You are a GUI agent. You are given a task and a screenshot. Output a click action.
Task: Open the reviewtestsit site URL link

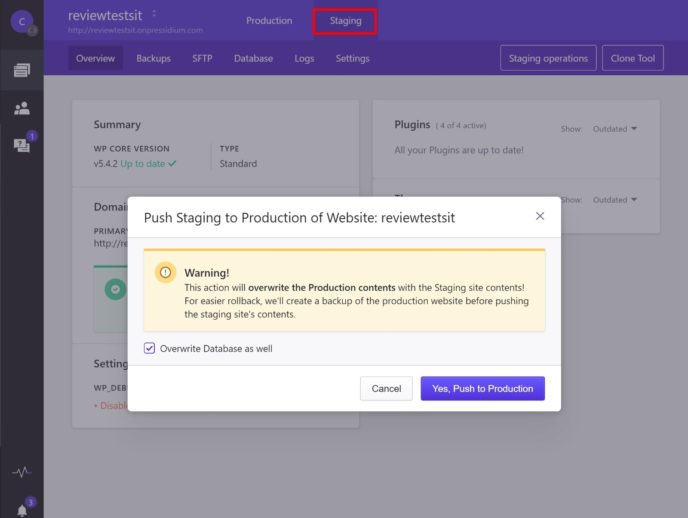pos(135,30)
